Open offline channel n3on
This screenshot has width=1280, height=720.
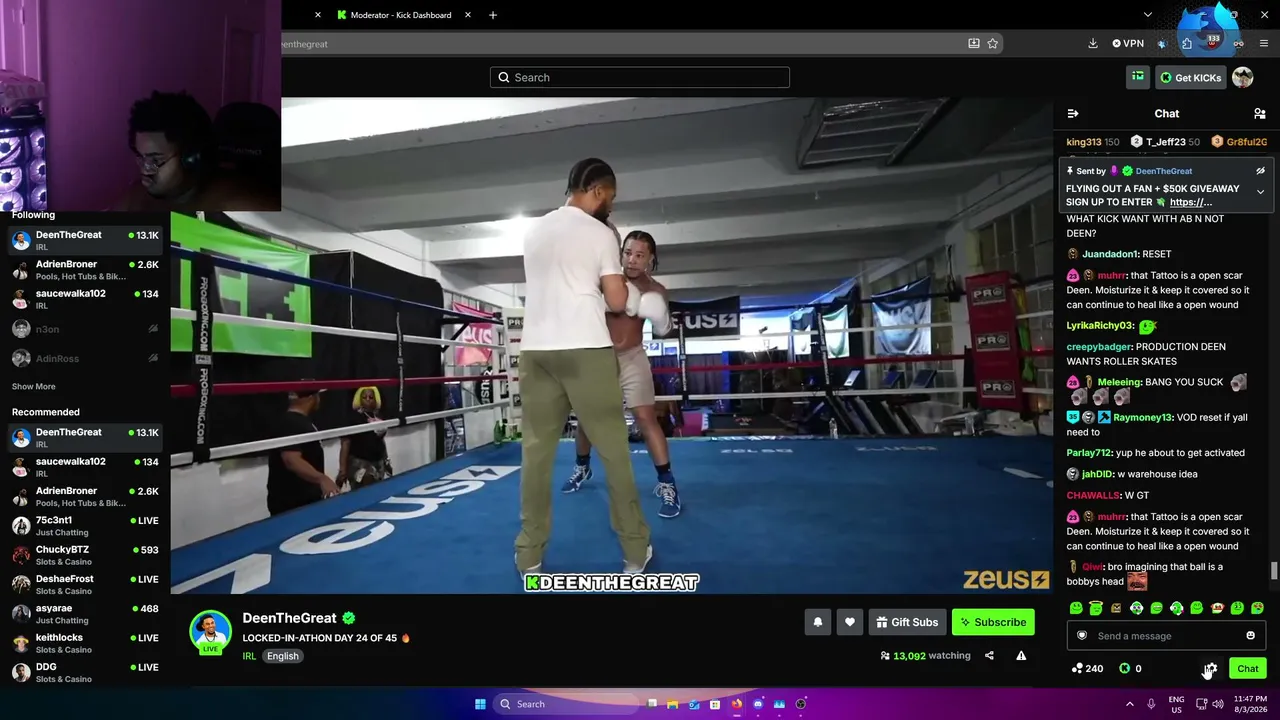click(x=85, y=329)
